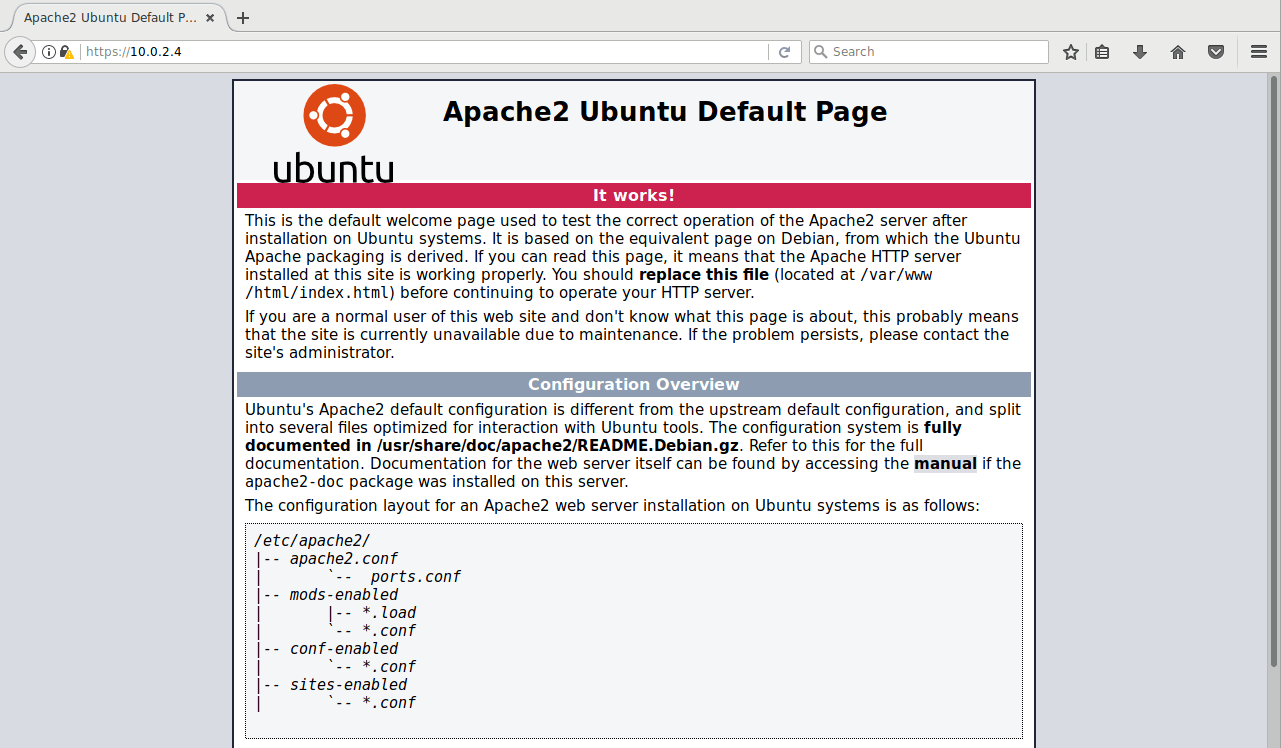Click the padlock security warning icon

(x=66, y=52)
